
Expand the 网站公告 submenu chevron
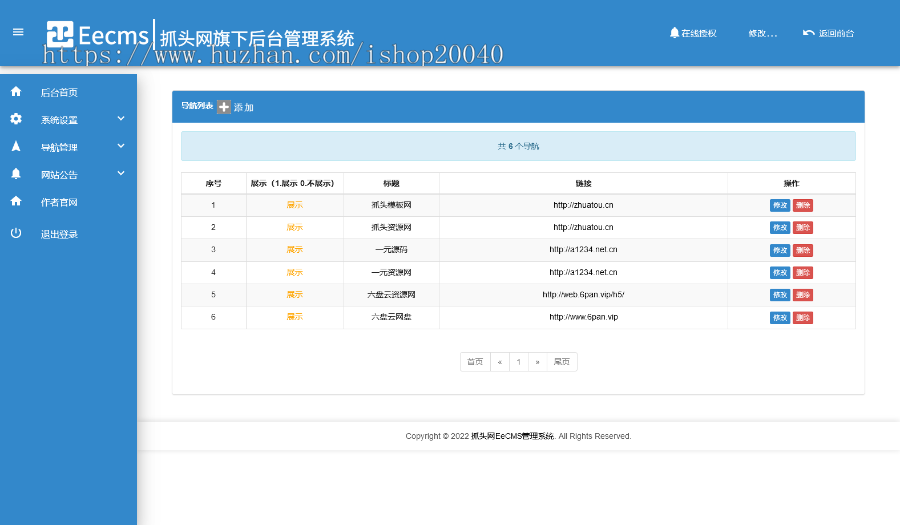(121, 173)
